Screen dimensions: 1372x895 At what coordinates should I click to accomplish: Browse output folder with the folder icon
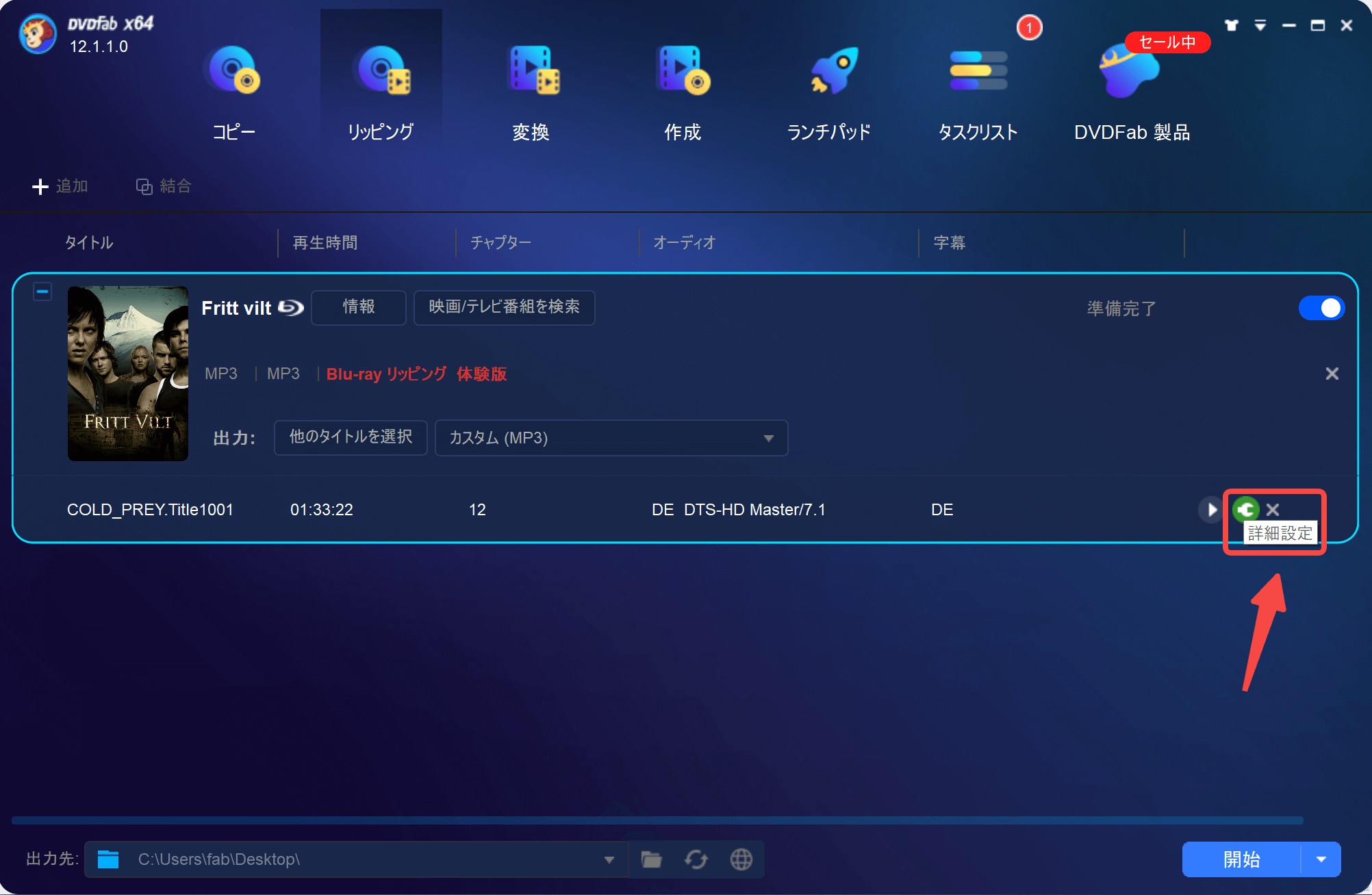651,859
